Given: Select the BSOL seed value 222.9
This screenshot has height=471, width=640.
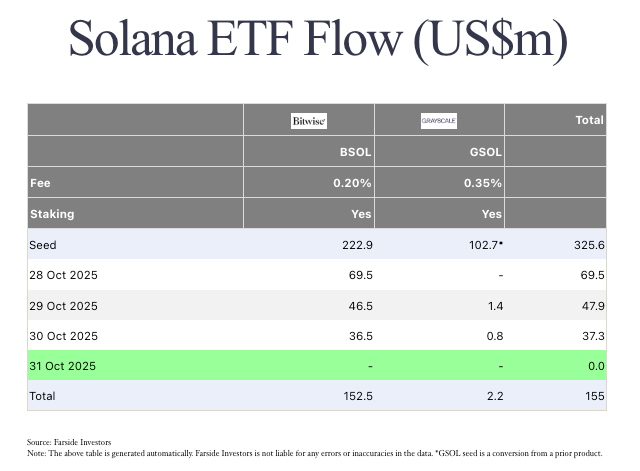Looking at the screenshot, I should 354,244.
